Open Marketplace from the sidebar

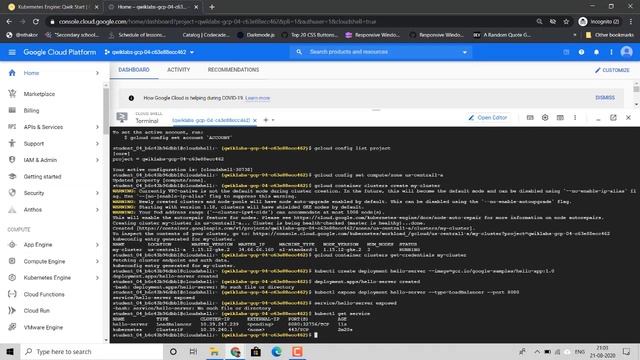click(x=39, y=94)
